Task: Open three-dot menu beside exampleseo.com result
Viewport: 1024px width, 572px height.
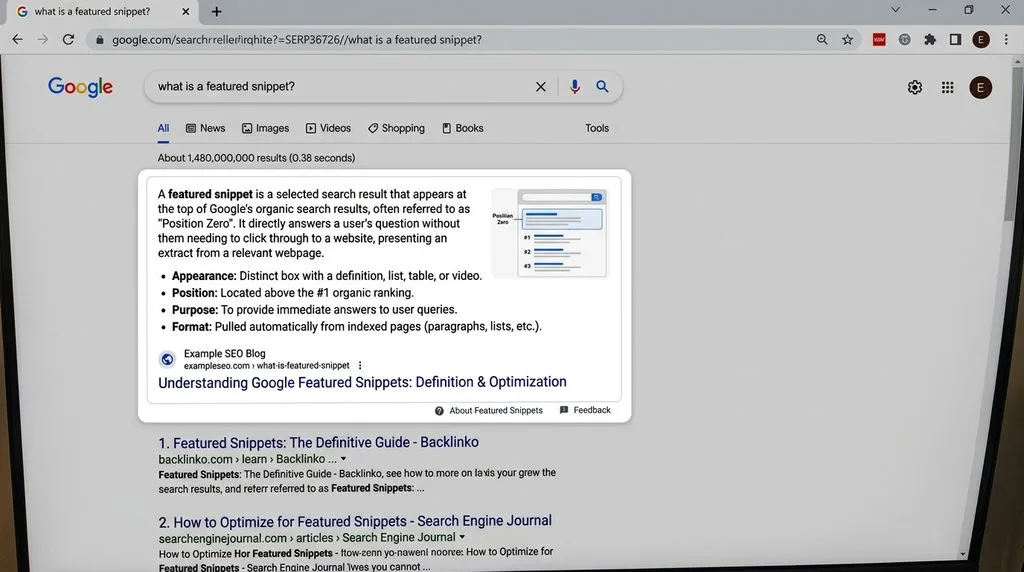Action: click(x=360, y=366)
